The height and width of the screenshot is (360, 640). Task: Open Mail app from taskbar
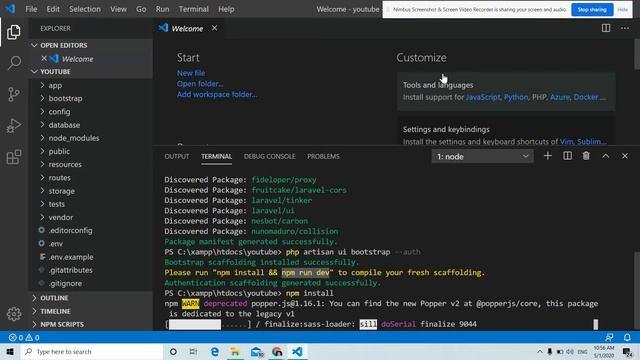point(257,351)
